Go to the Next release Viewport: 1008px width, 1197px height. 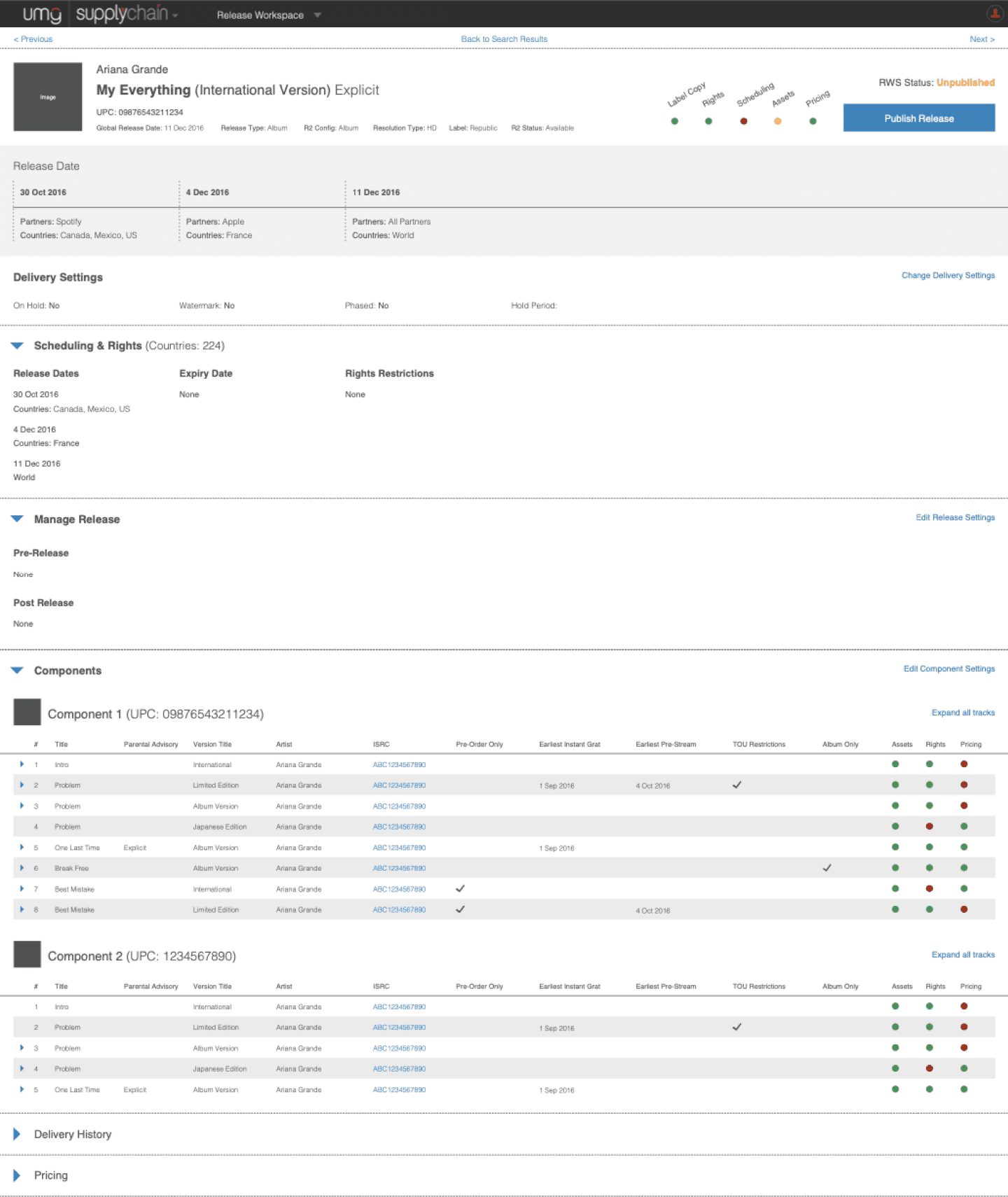(981, 39)
